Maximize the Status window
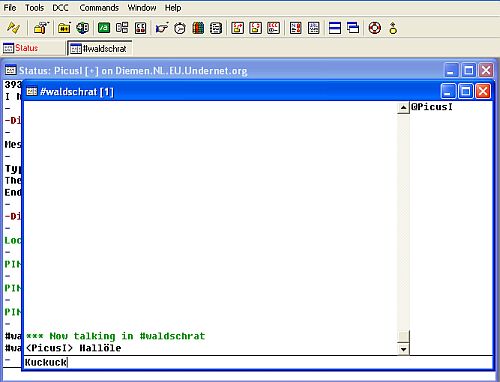 (x=469, y=70)
